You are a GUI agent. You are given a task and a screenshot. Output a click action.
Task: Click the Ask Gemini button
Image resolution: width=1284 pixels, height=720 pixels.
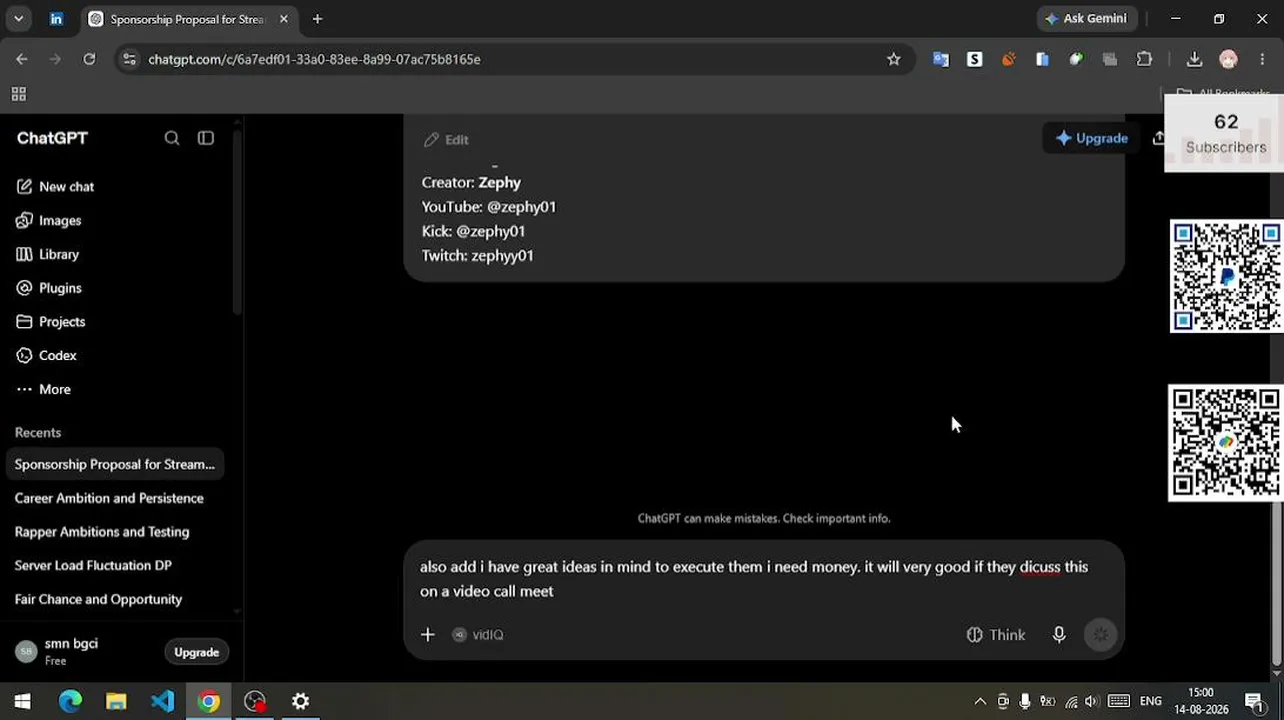(1086, 19)
